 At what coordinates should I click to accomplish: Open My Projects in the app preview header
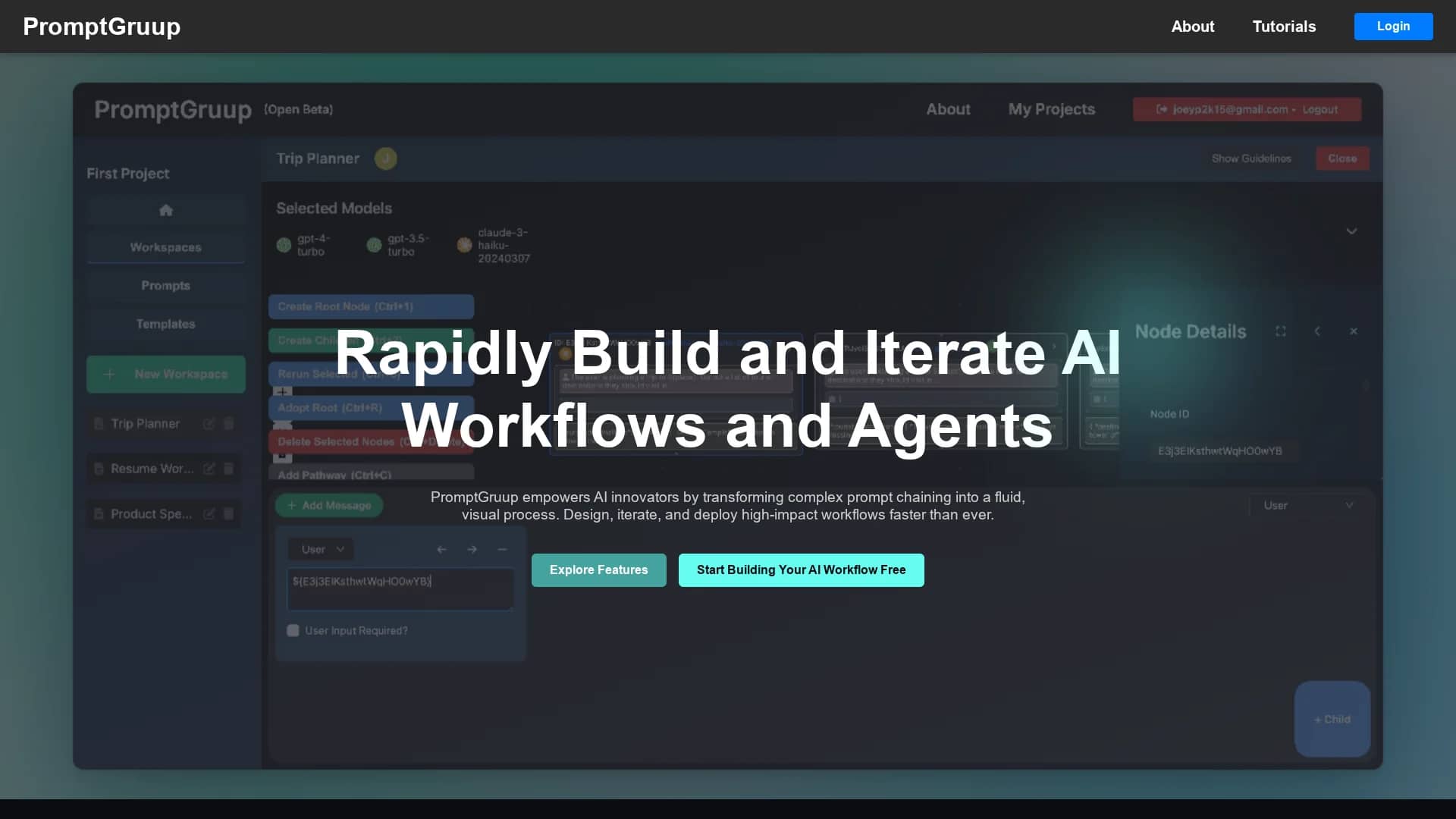click(1051, 109)
